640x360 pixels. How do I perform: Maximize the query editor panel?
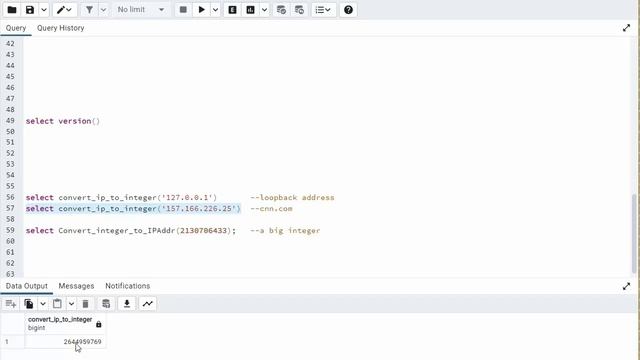pyautogui.click(x=627, y=28)
